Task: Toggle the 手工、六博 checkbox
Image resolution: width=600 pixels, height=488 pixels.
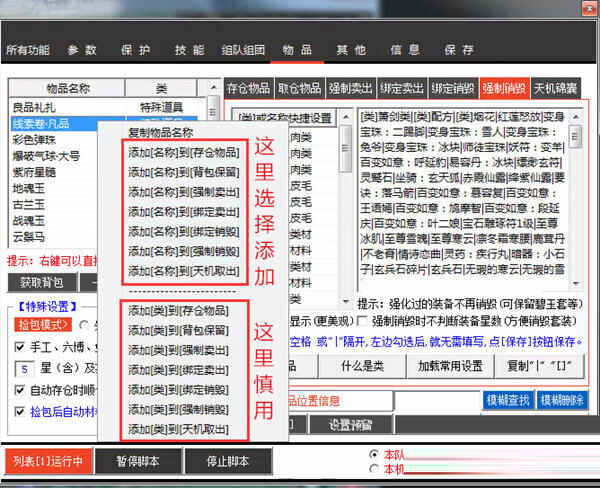Action: pyautogui.click(x=19, y=347)
